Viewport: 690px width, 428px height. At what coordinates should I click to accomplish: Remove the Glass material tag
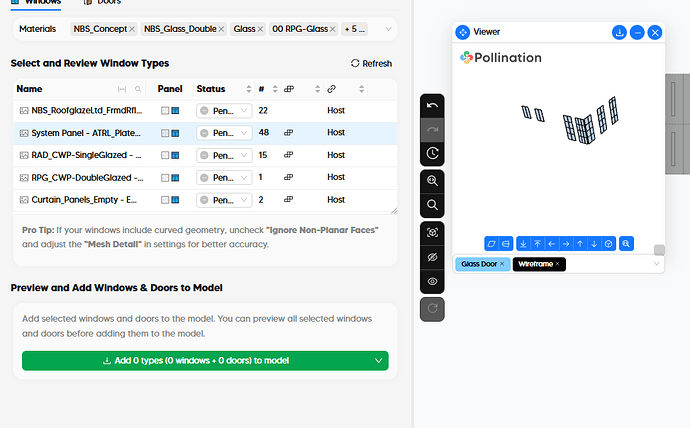click(260, 29)
